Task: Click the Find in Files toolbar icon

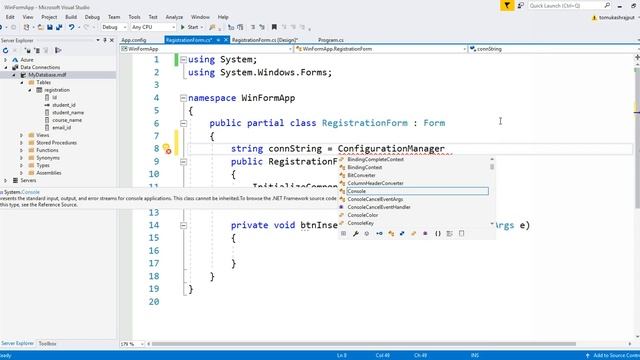Action: click(x=212, y=27)
